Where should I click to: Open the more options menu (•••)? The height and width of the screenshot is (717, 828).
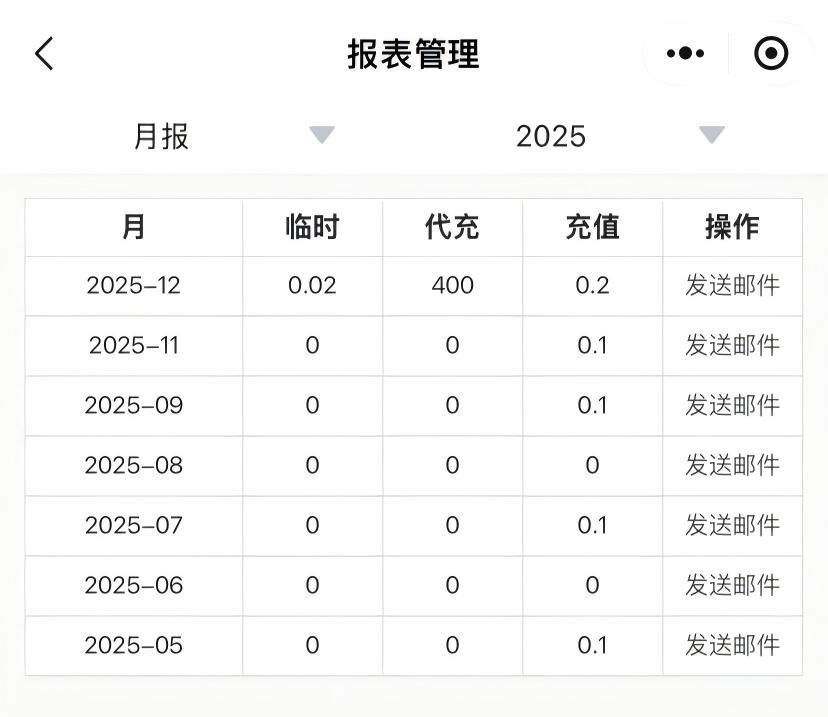684,52
